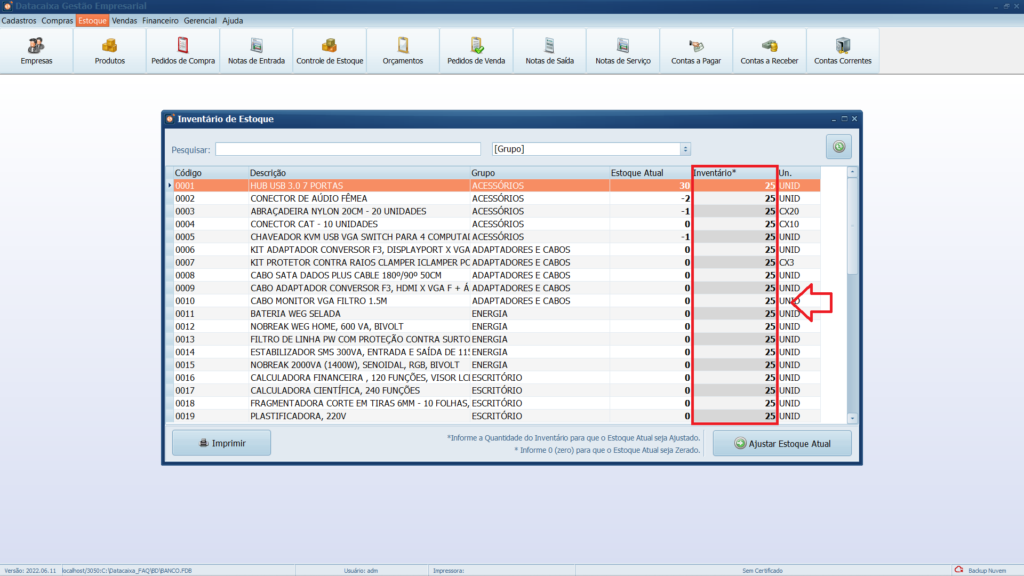Open the Estoque menu
The height and width of the screenshot is (576, 1024).
pos(92,20)
